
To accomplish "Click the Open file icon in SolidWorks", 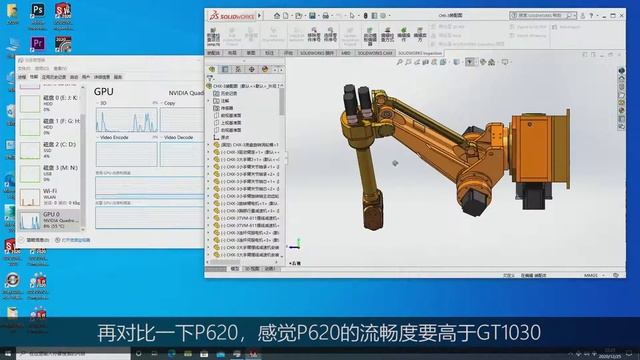I will tap(298, 16).
